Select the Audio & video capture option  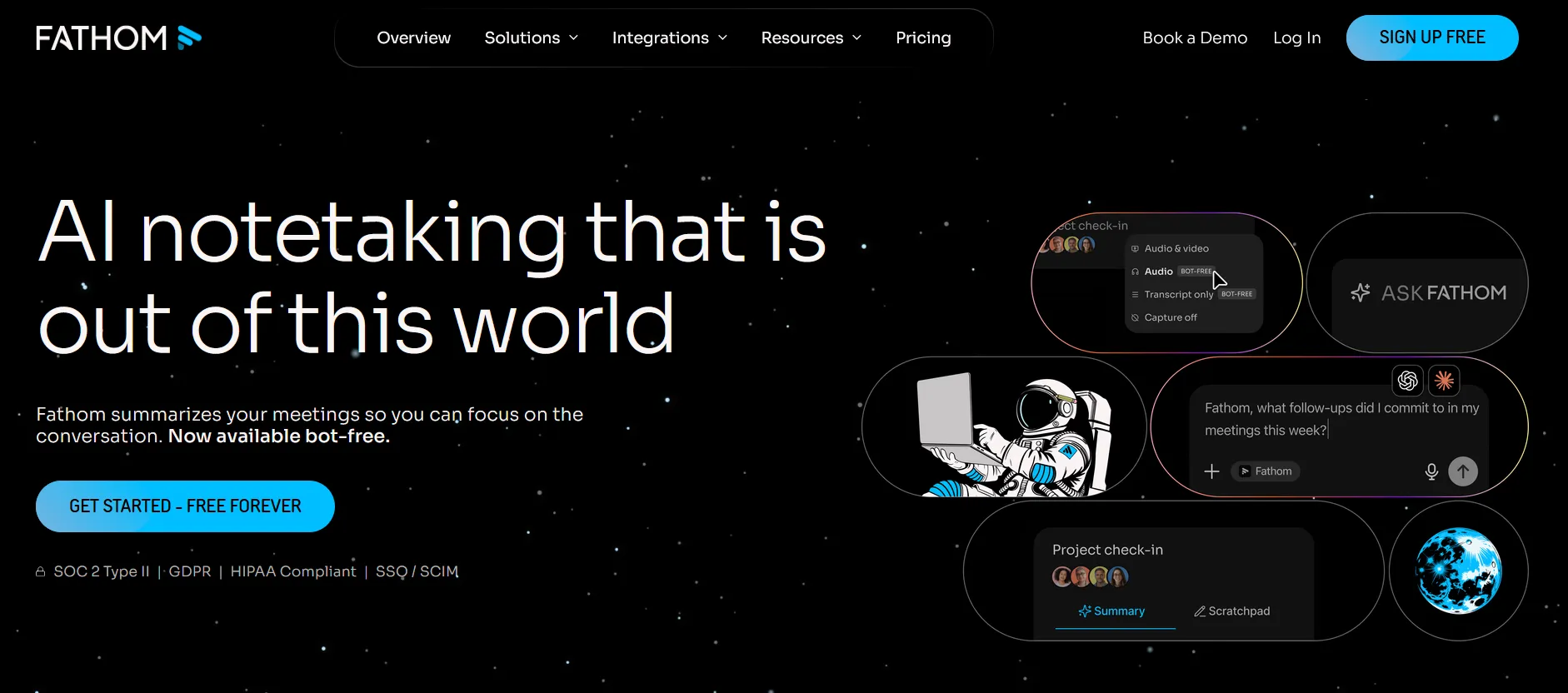(x=1176, y=248)
